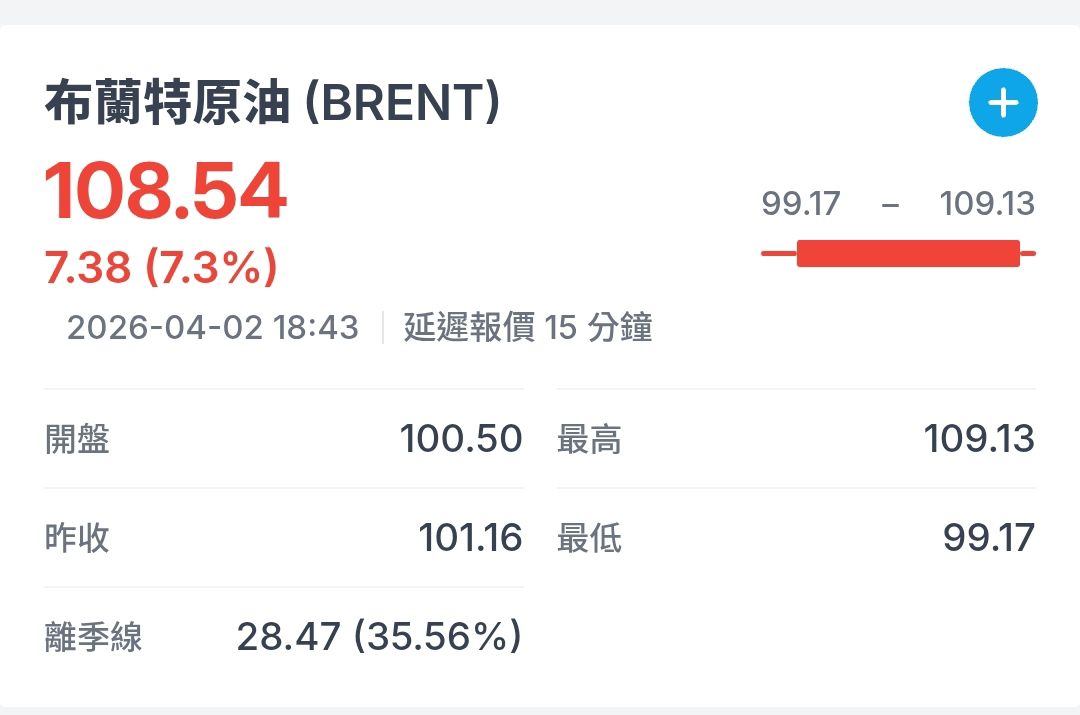The image size is (1080, 715).
Task: Select the 101.16 previous close value
Action: (x=470, y=538)
